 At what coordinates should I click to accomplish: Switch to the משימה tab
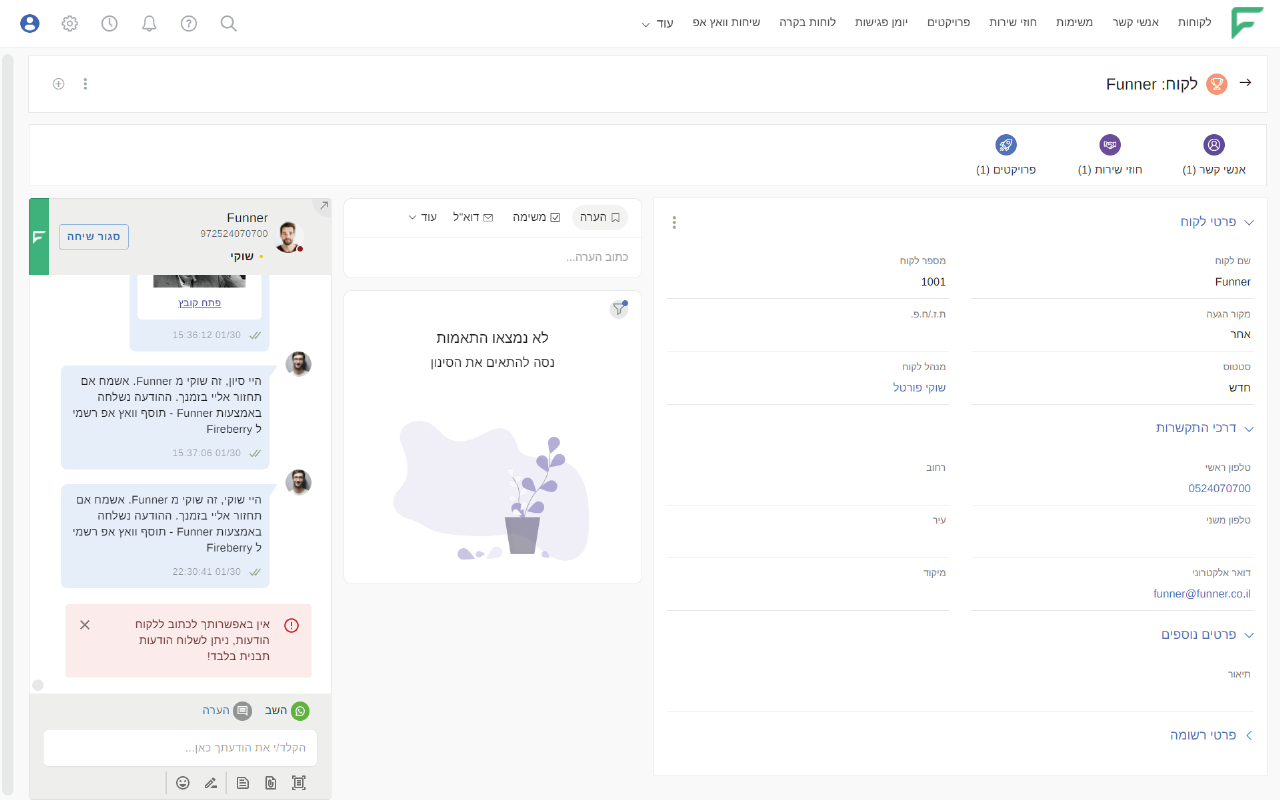pyautogui.click(x=537, y=217)
